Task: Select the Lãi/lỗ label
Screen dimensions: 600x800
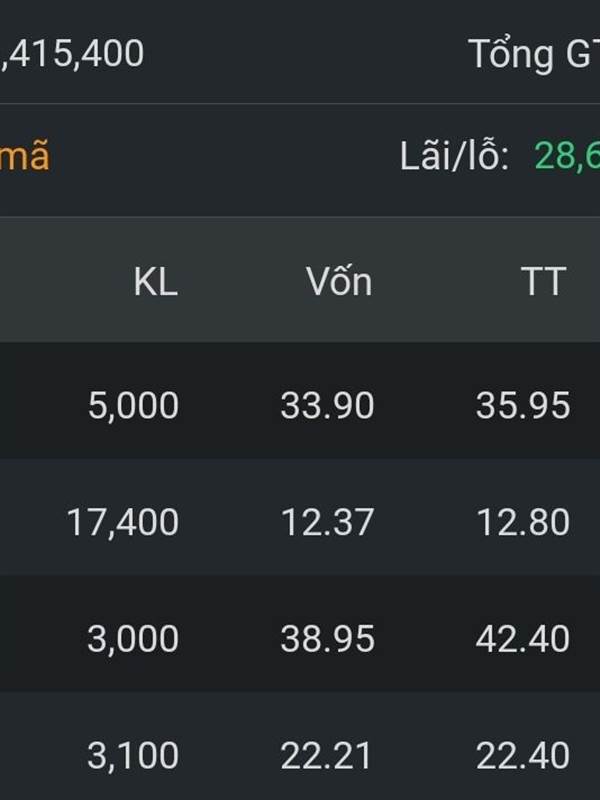Action: tap(454, 156)
